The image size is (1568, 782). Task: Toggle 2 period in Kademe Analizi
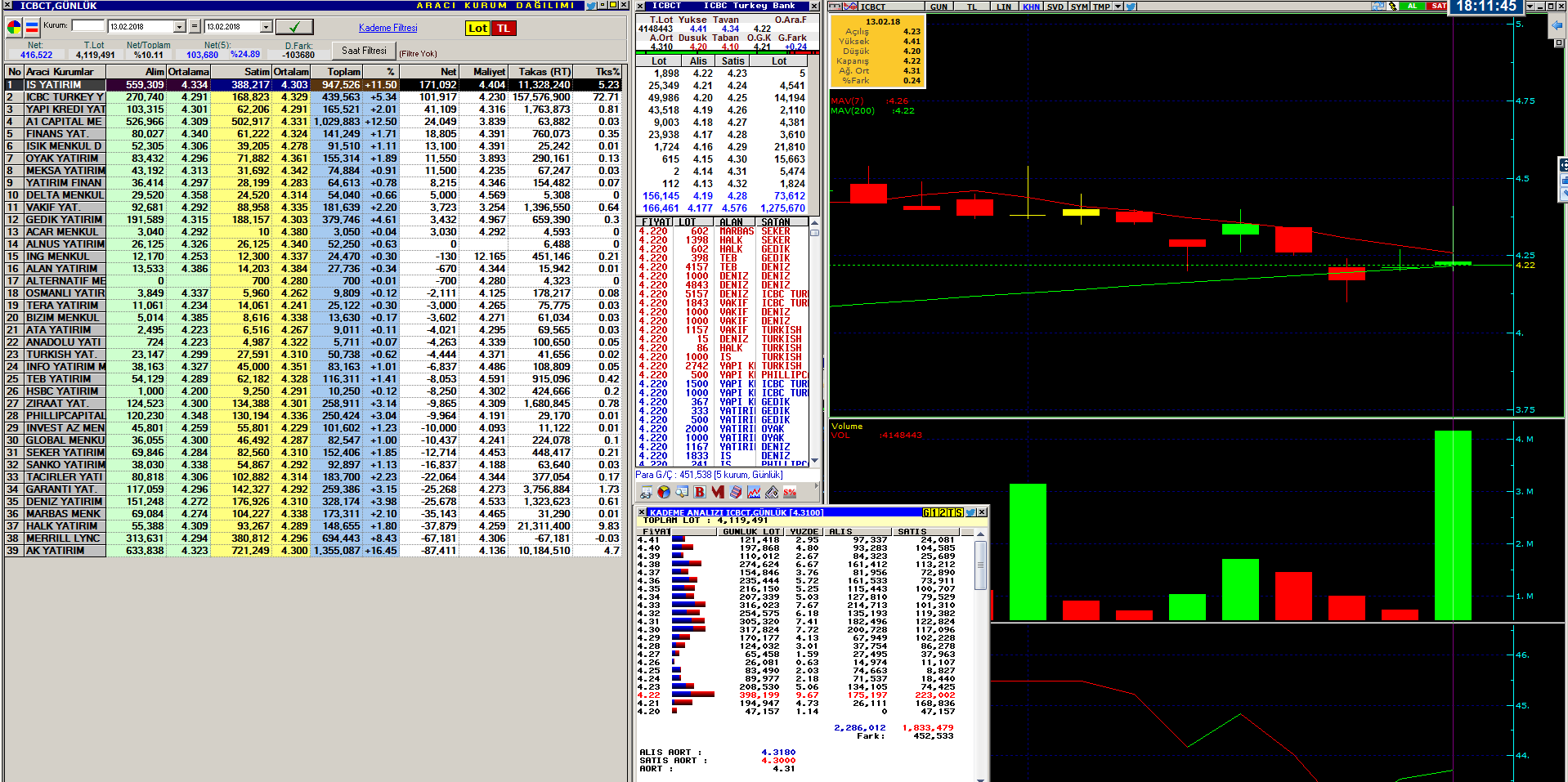pyautogui.click(x=943, y=512)
